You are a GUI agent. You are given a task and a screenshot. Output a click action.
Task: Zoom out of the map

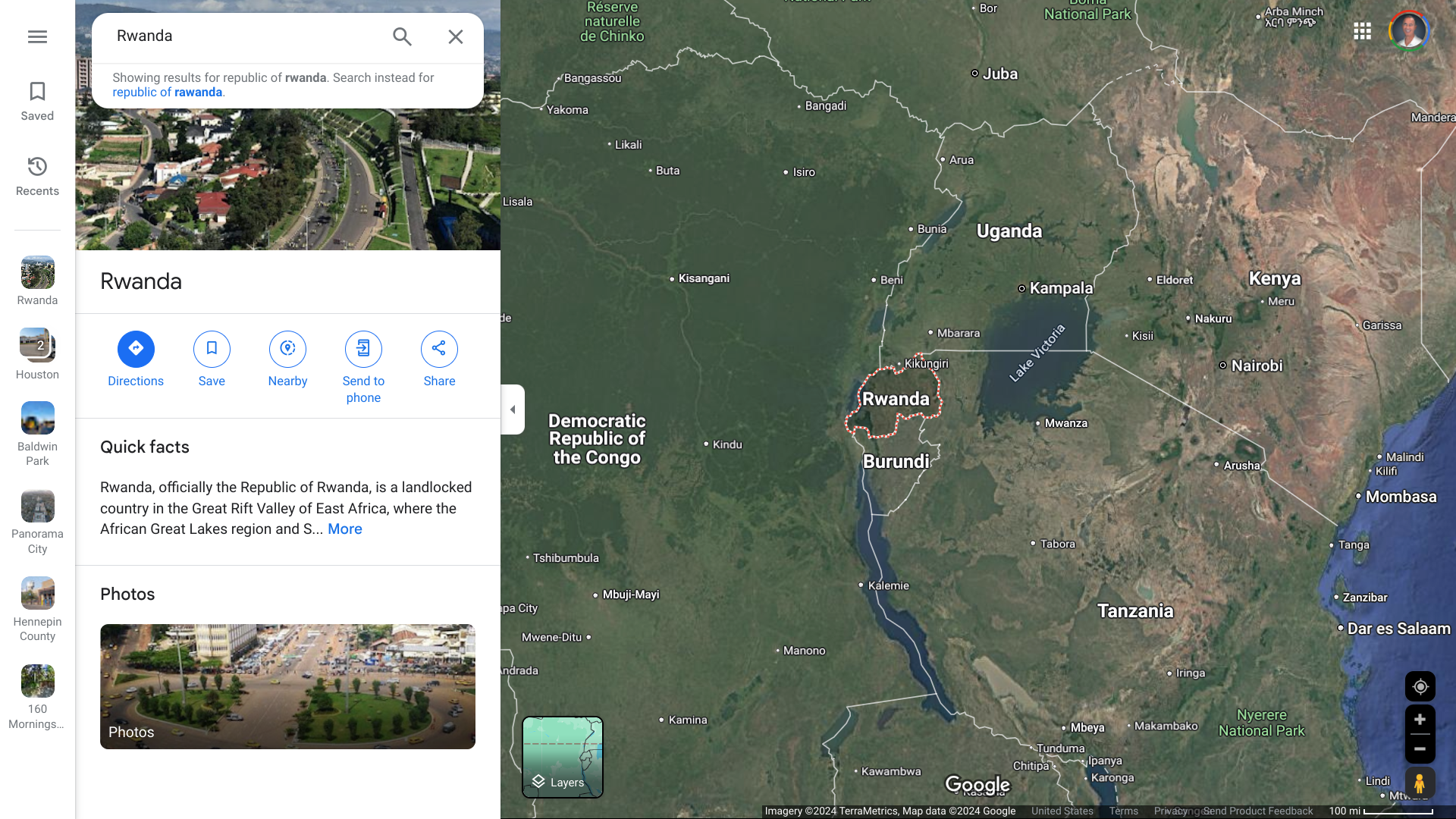point(1420,748)
